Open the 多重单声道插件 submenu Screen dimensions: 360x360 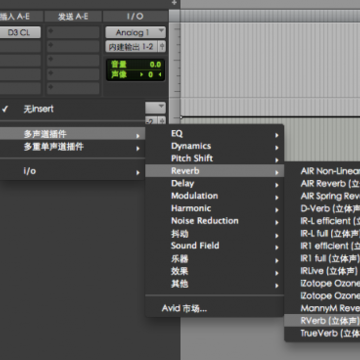coord(72,147)
